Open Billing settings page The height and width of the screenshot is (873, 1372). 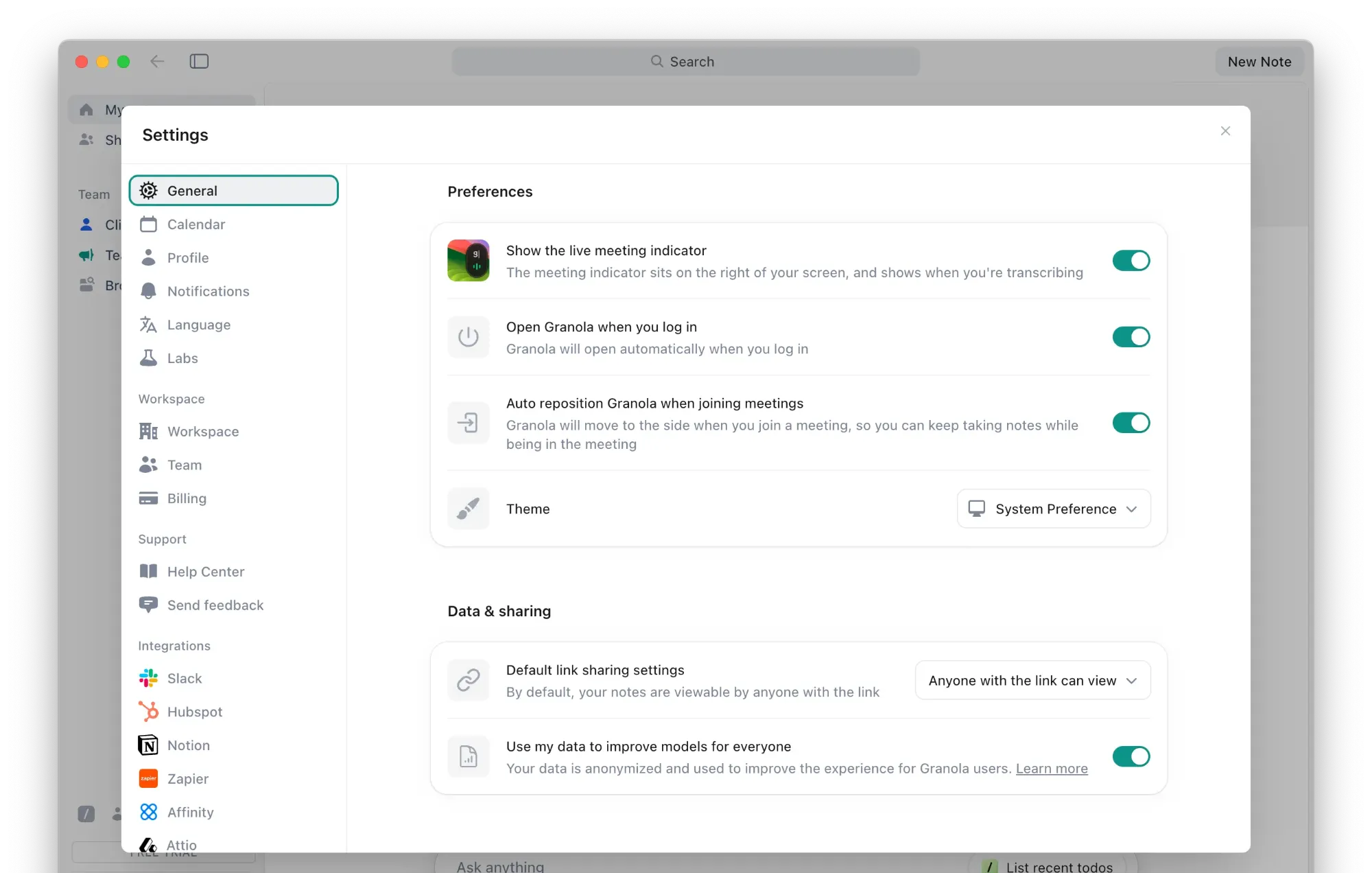187,498
